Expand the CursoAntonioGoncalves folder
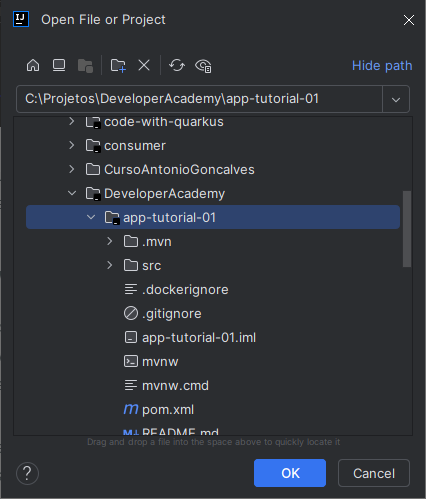The image size is (426, 499). click(72, 169)
